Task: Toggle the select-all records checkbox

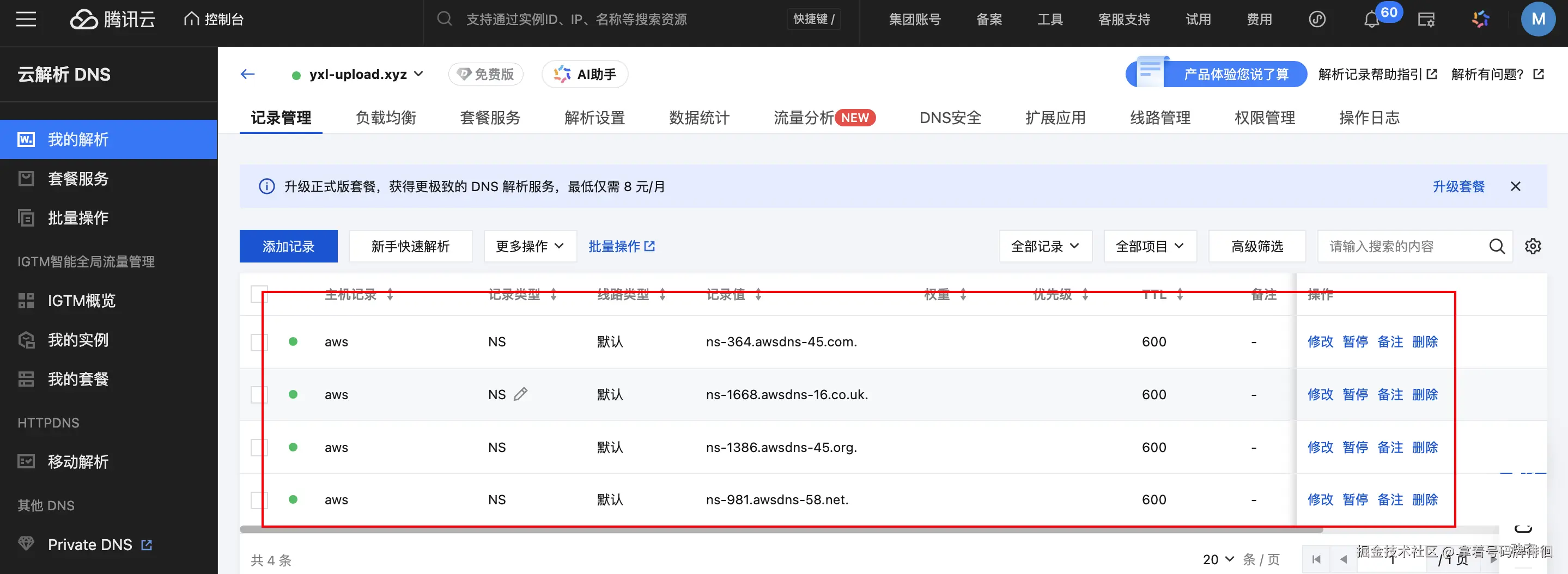Action: tap(259, 295)
